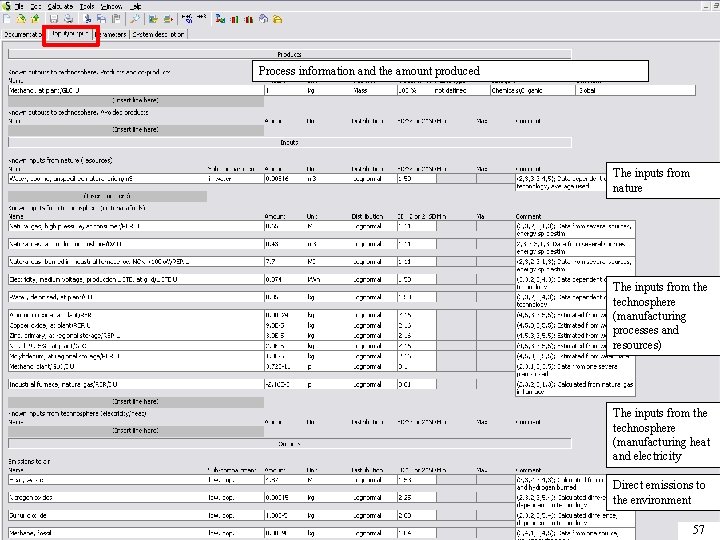Click 'Insert line here' under electricity/heat inputs
The width and height of the screenshot is (720, 540).
click(x=136, y=431)
